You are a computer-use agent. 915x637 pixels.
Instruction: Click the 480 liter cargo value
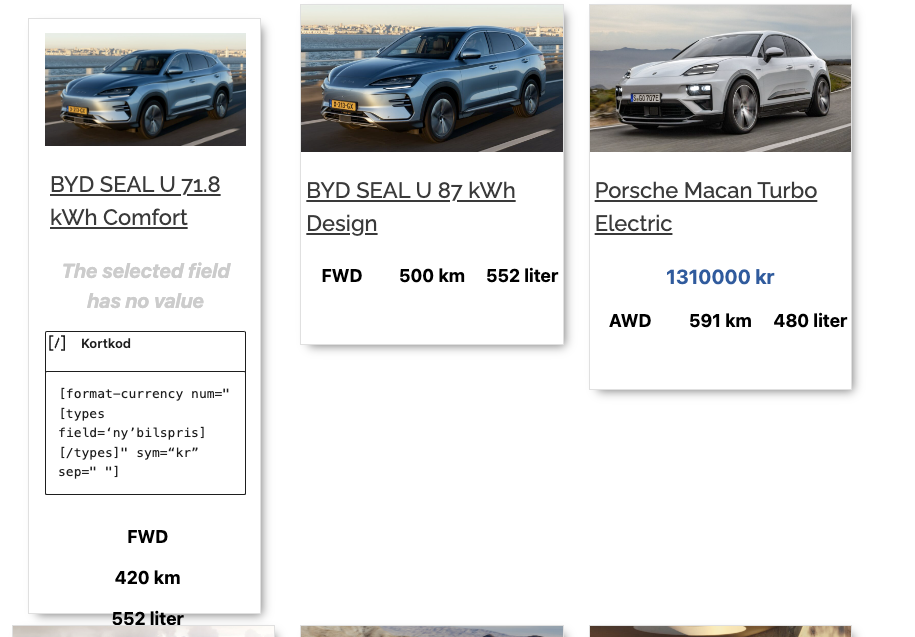coord(810,321)
